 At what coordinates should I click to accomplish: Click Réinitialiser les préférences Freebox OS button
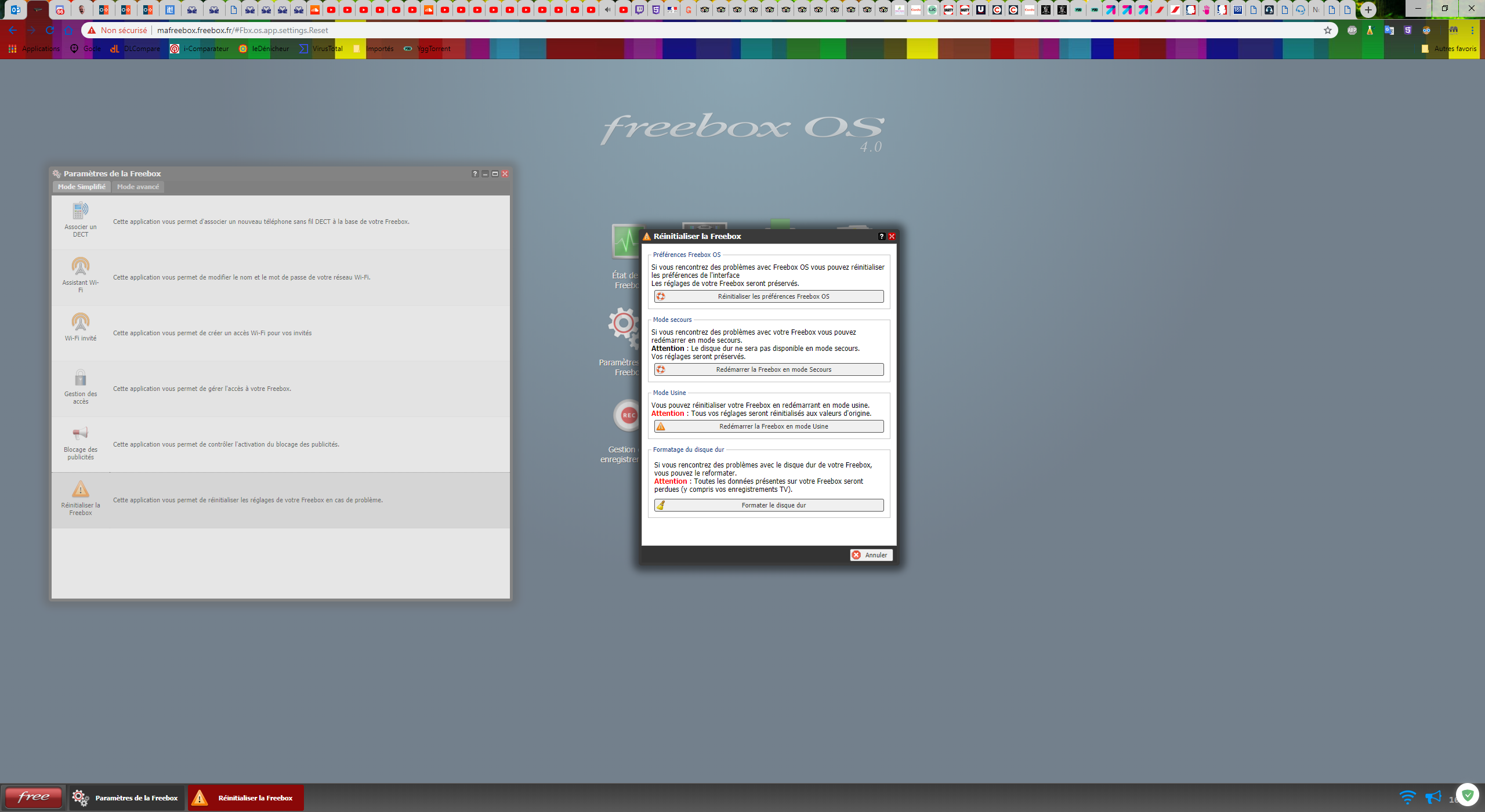[x=769, y=296]
